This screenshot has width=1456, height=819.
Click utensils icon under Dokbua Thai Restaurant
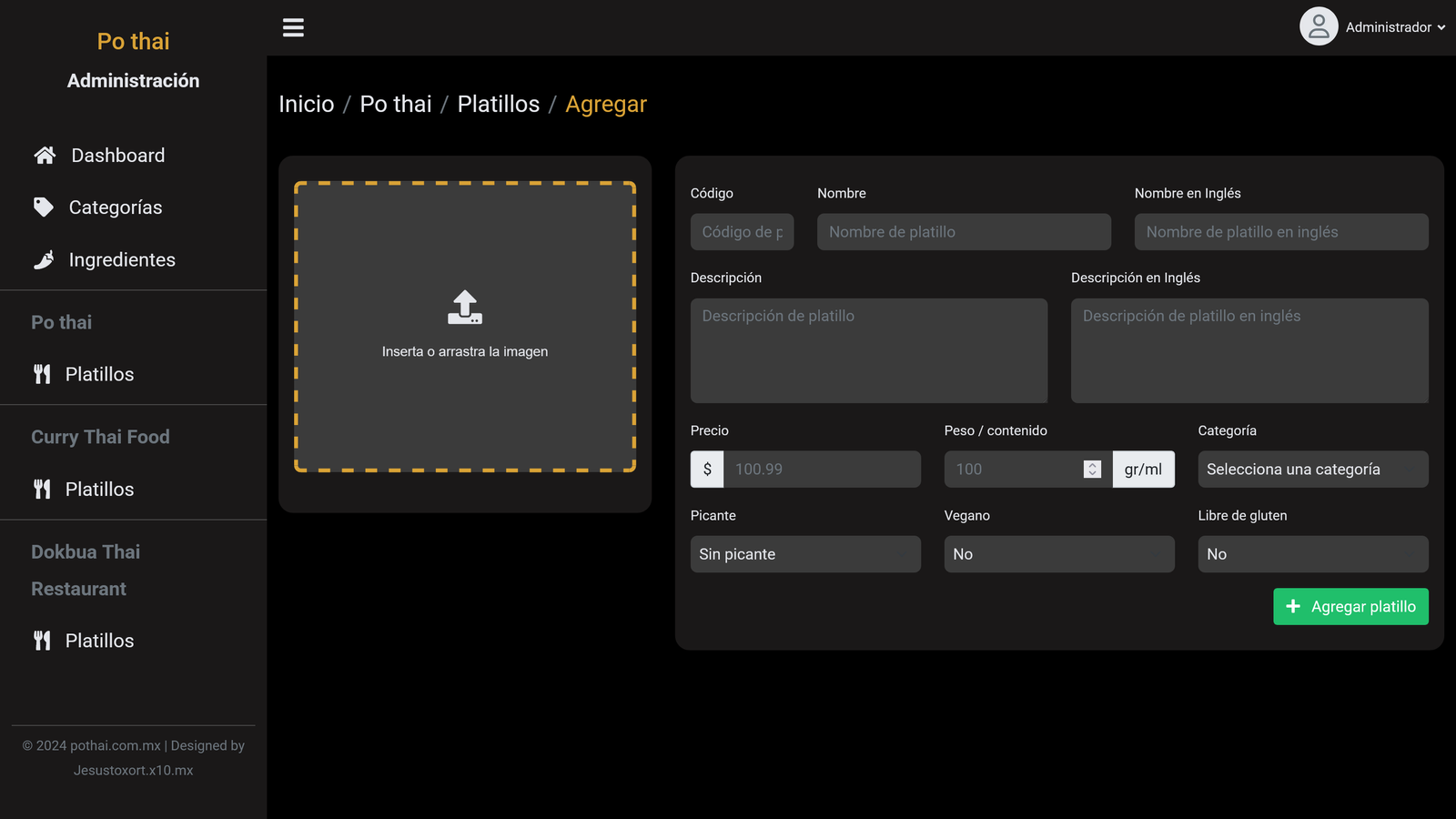[x=42, y=641]
